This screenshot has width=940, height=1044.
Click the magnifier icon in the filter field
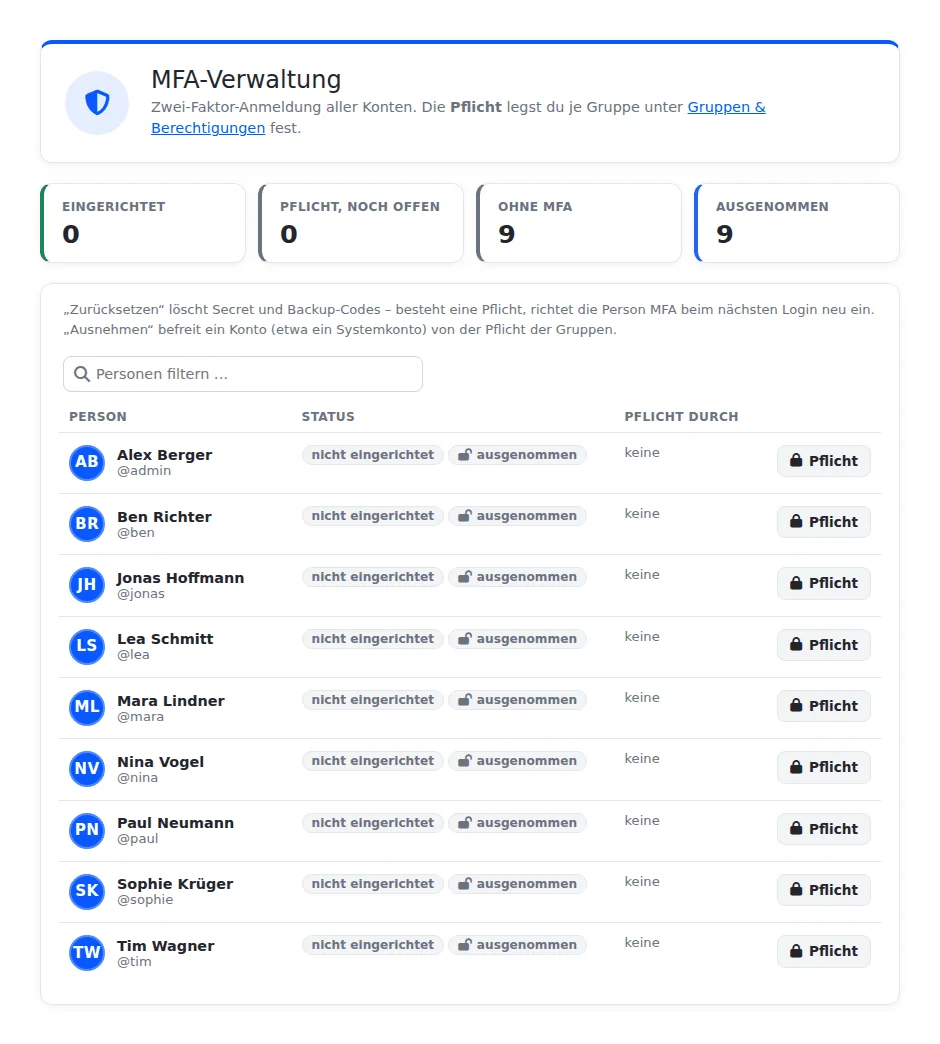point(82,374)
